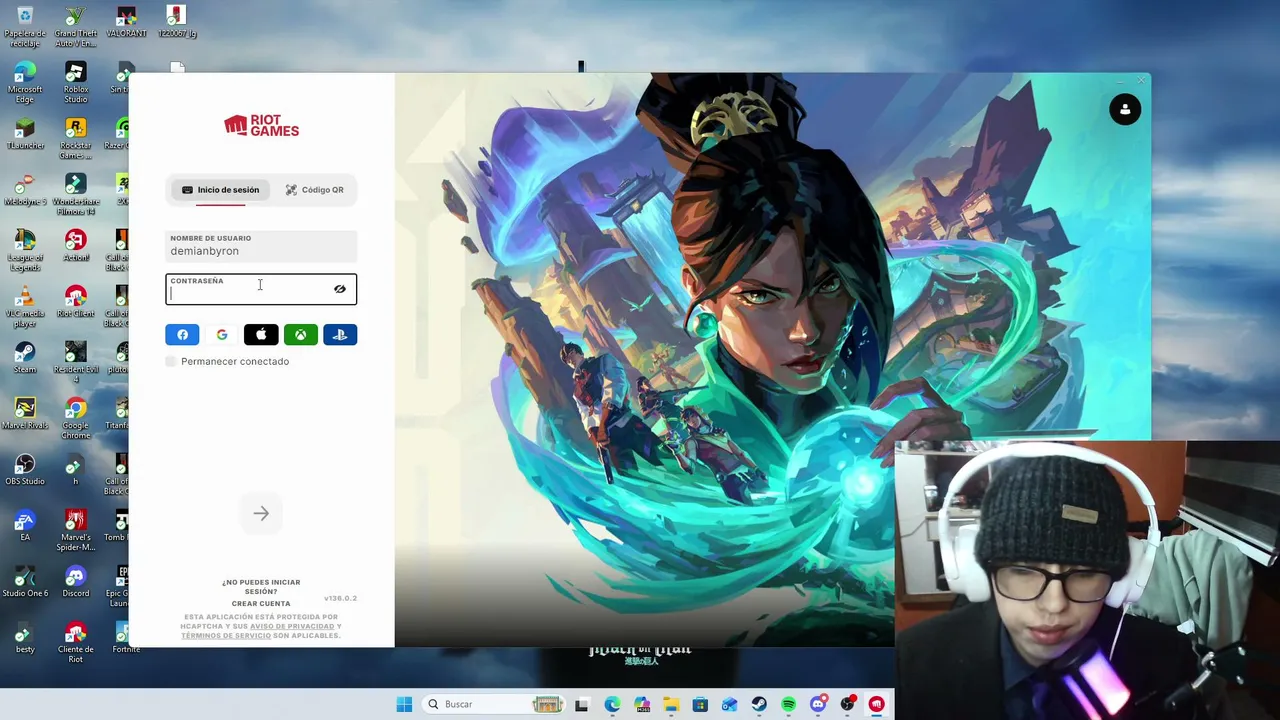
Task: Click into the Contraseña field
Action: click(261, 289)
